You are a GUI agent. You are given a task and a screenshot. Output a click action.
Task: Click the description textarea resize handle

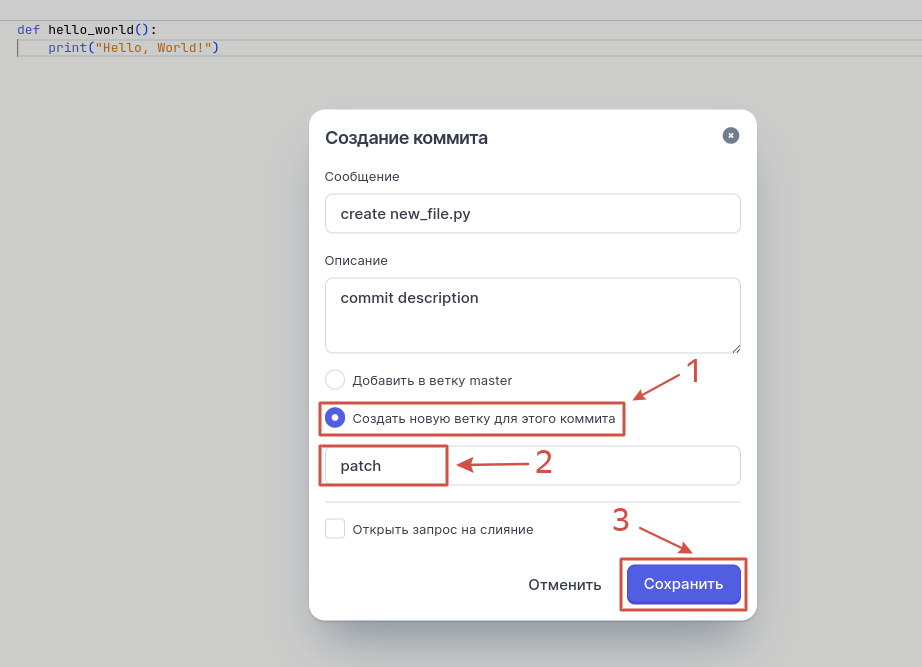coord(735,348)
